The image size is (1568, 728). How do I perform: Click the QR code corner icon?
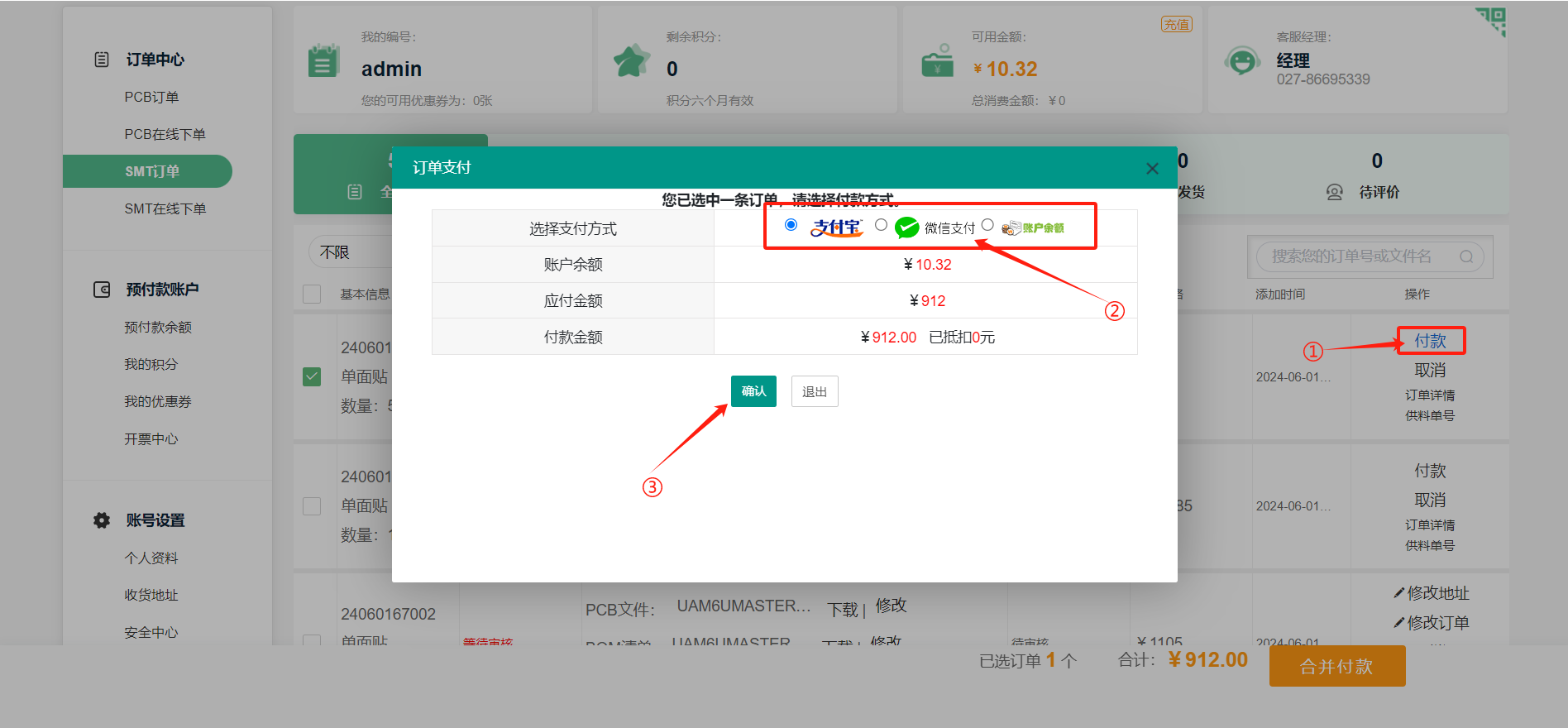1493,20
